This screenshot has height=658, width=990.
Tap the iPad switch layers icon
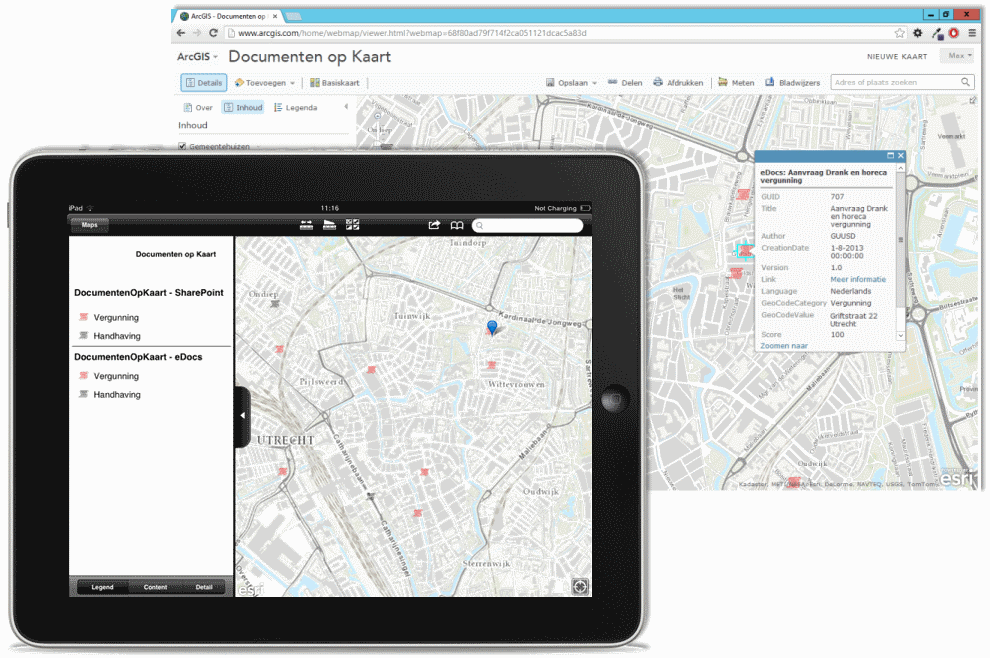point(306,225)
